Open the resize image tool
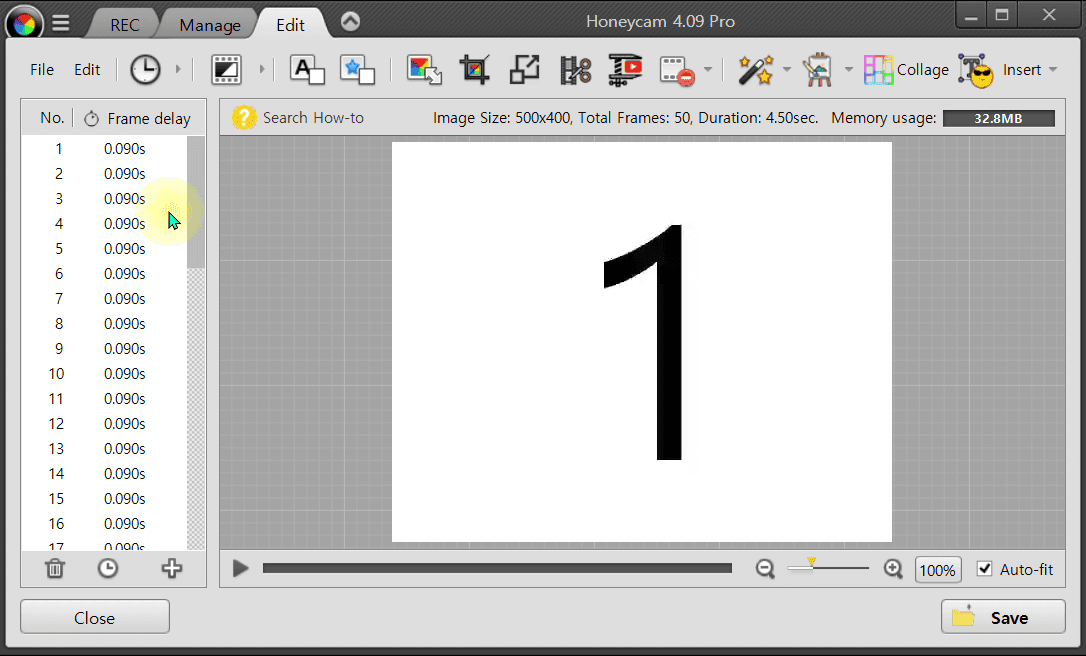1086x656 pixels. [x=524, y=69]
